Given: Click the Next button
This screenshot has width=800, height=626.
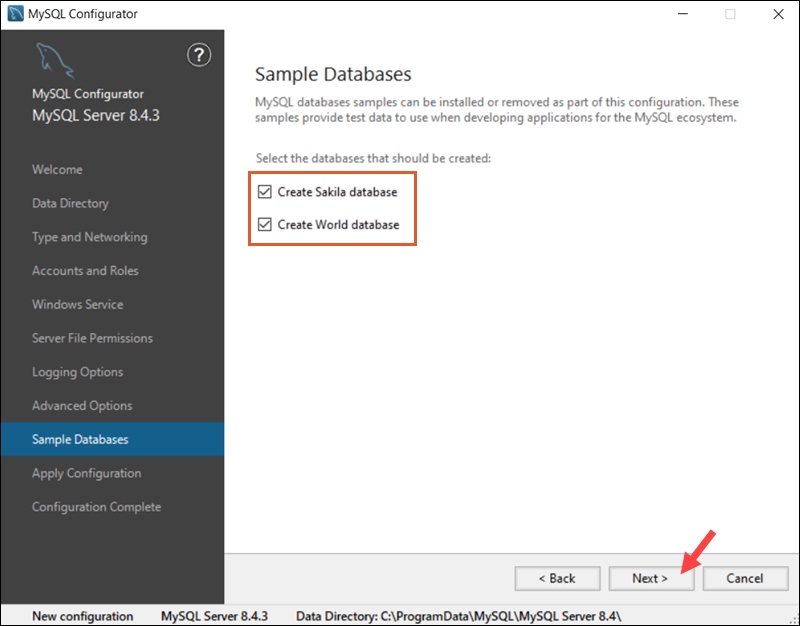Looking at the screenshot, I should point(651,578).
